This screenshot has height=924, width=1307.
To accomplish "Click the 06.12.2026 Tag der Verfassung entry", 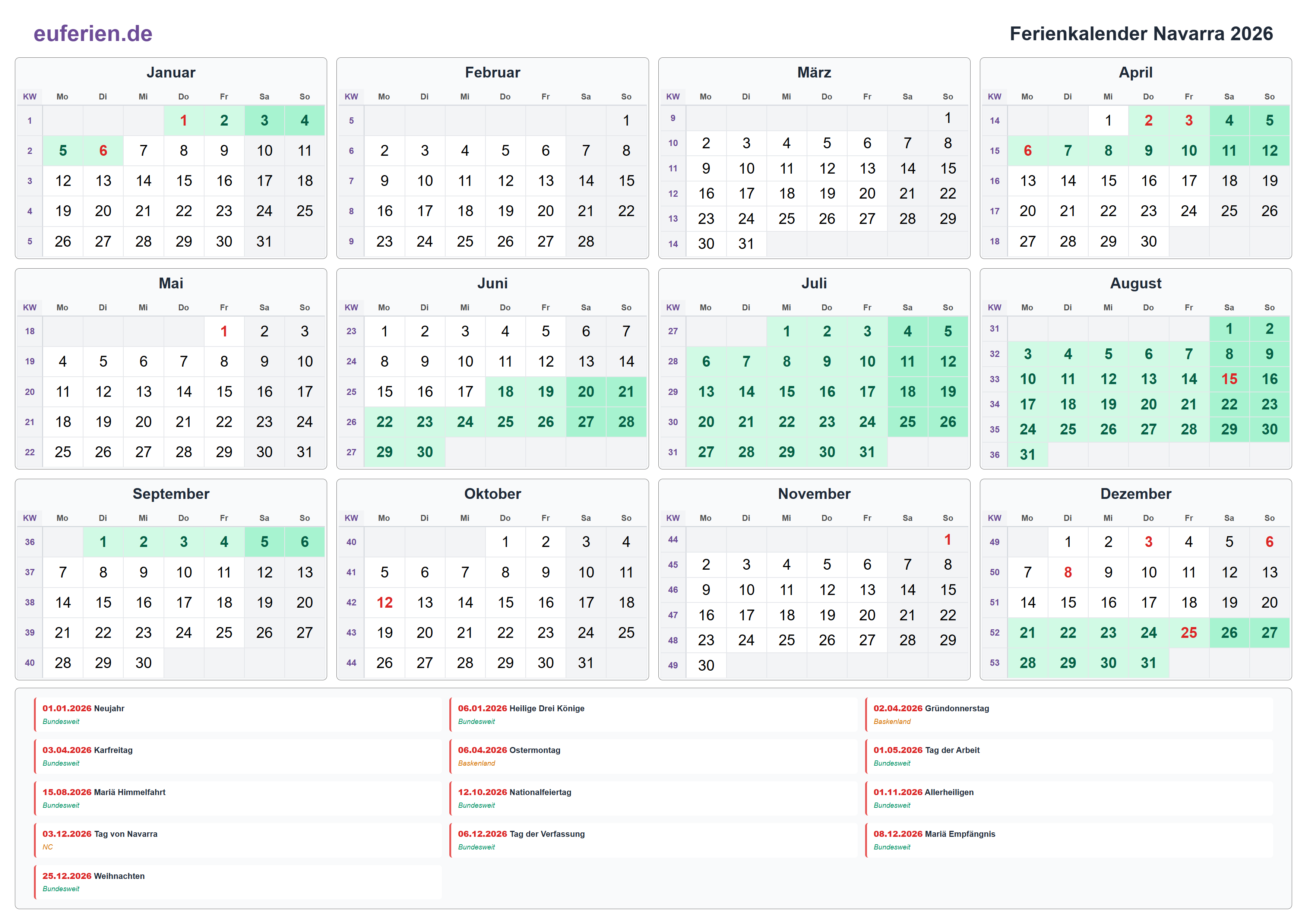I will click(x=653, y=840).
